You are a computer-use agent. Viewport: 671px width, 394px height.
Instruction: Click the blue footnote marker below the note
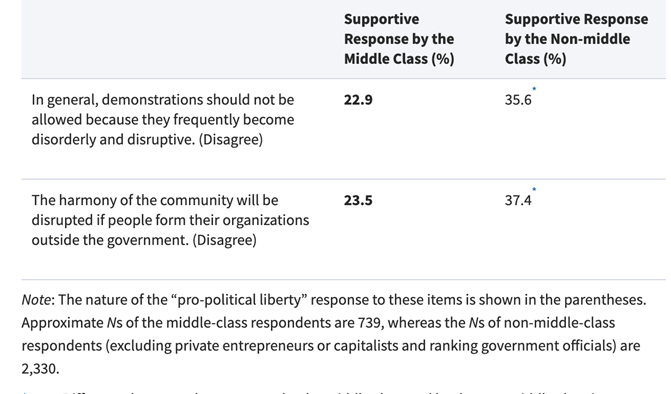[x=24, y=391]
